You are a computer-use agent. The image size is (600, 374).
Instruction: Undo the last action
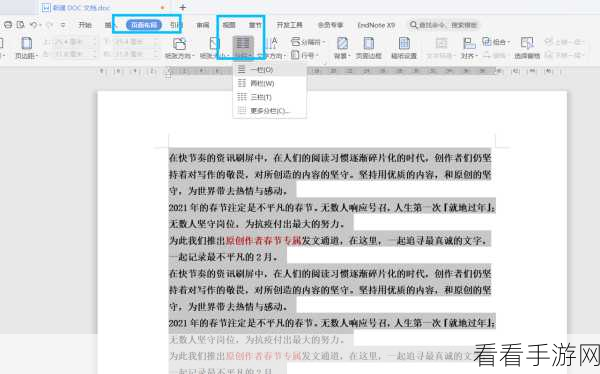point(34,25)
